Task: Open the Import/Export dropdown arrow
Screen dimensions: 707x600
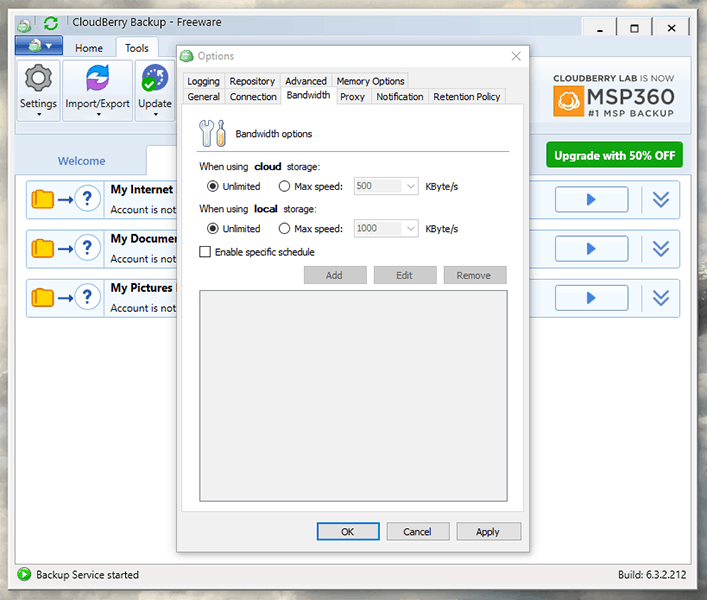Action: pyautogui.click(x=98, y=115)
